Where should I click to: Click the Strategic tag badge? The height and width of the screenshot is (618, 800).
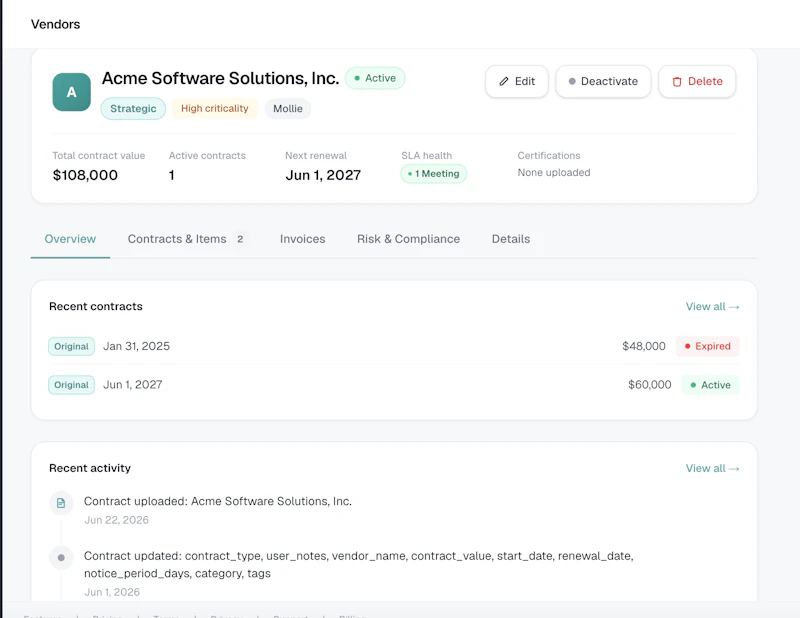pos(133,109)
